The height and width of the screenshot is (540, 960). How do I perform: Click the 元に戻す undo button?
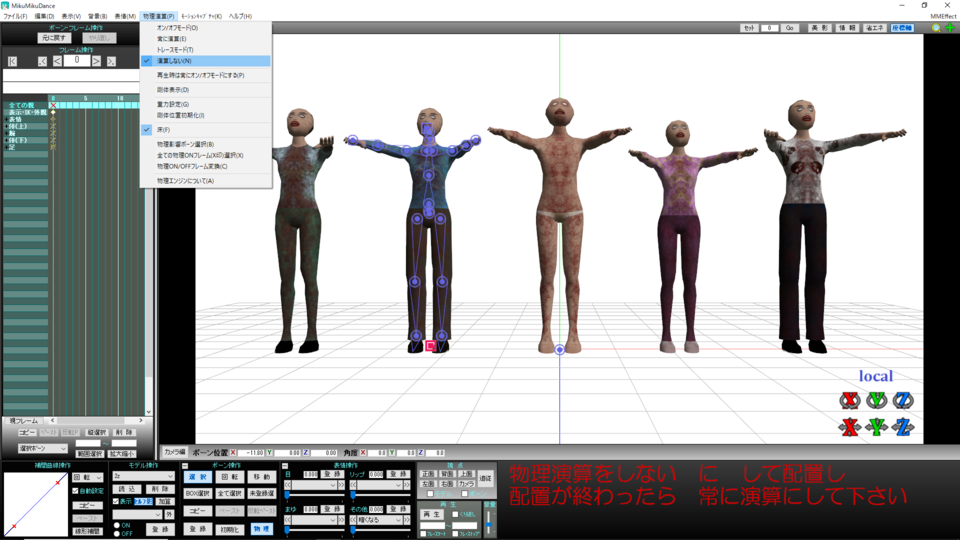click(54, 38)
